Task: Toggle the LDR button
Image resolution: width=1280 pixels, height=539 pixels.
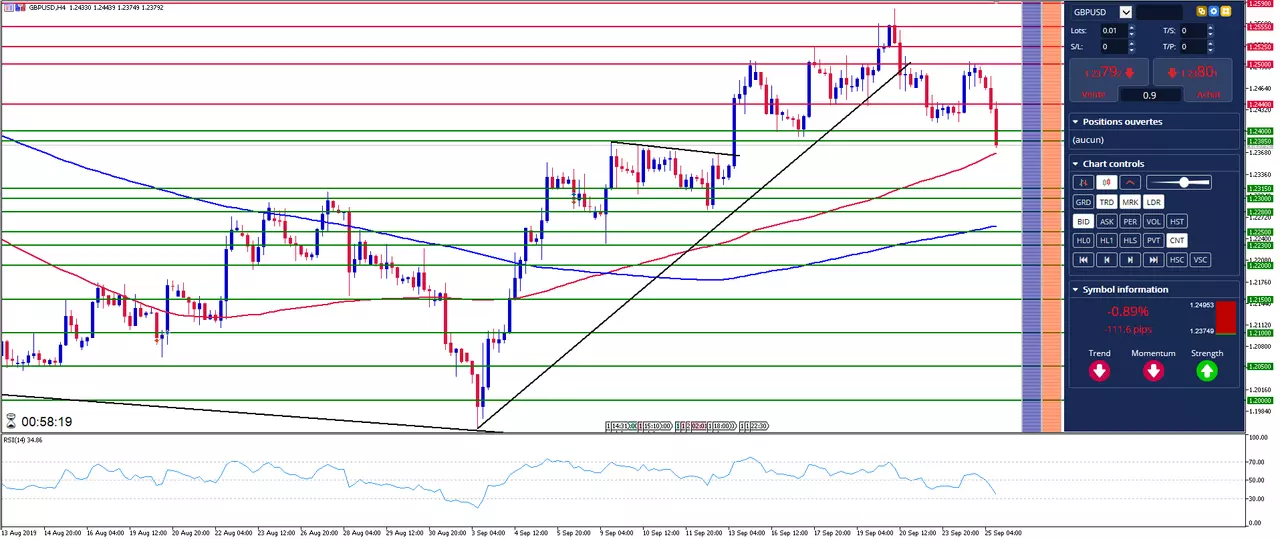Action: click(1154, 202)
